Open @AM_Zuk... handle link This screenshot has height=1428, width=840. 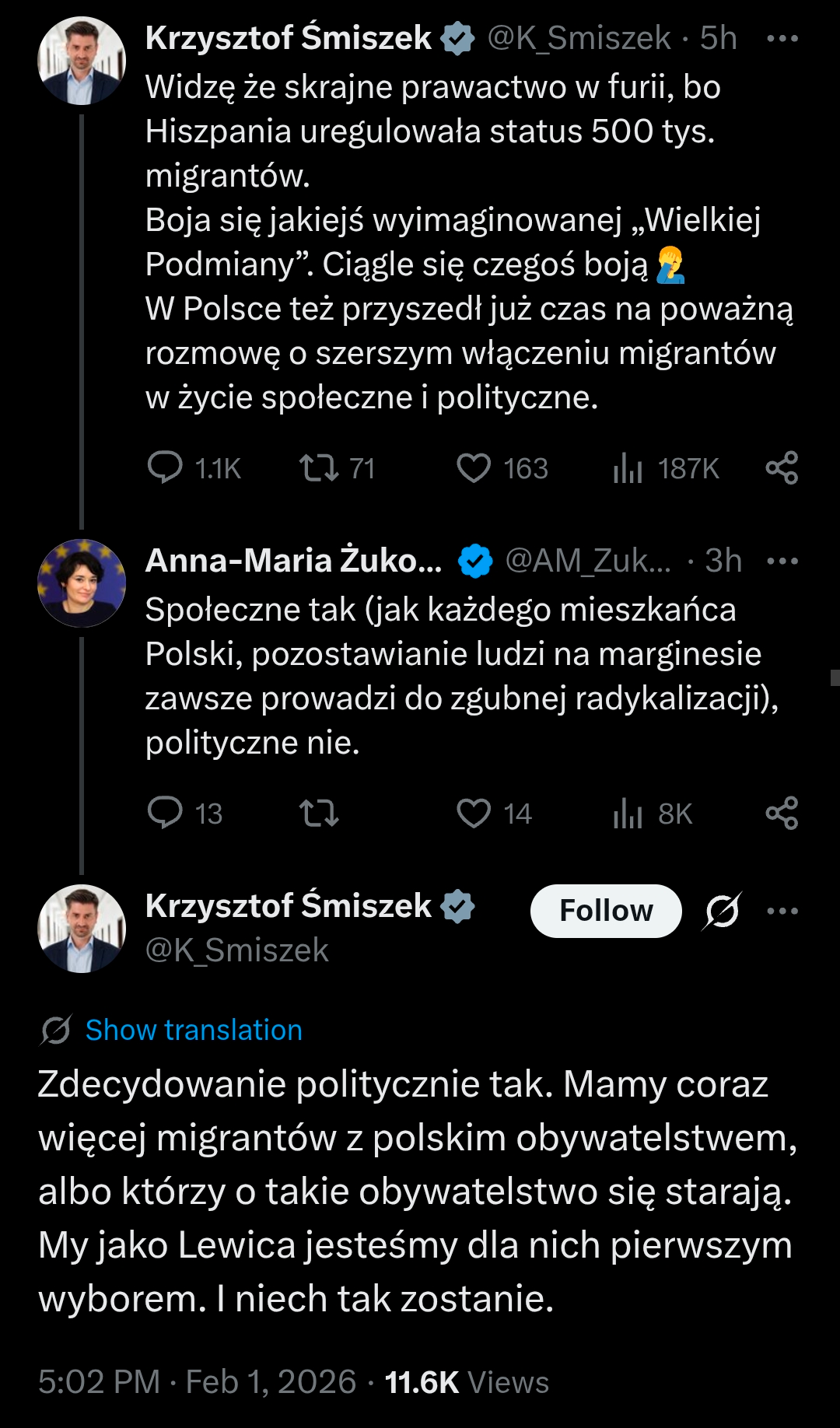pyautogui.click(x=588, y=561)
